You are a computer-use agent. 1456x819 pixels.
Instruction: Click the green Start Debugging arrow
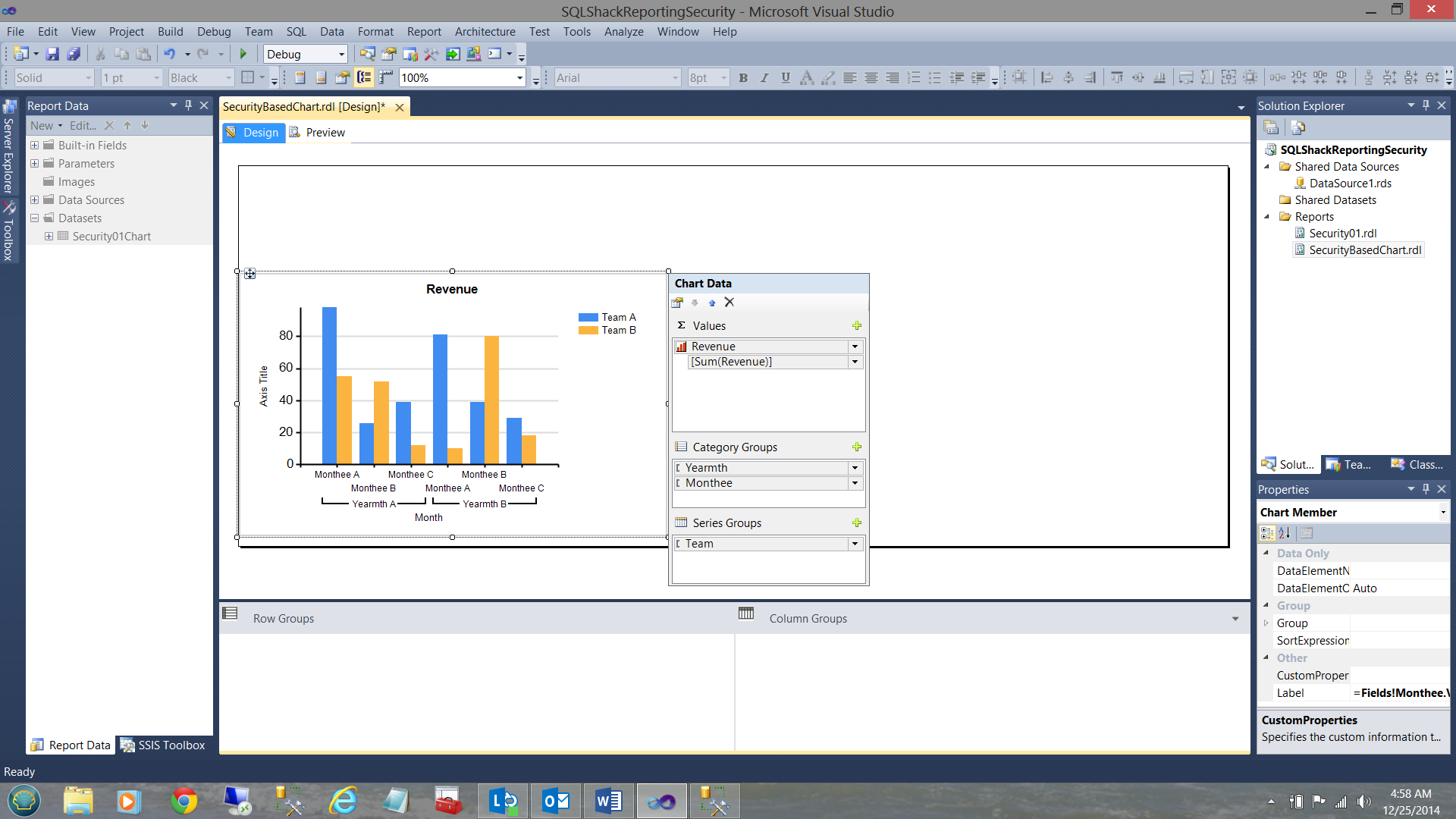point(243,54)
